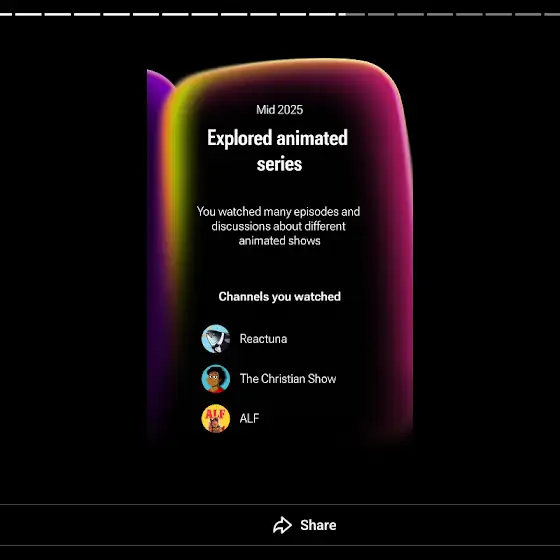The height and width of the screenshot is (560, 560).
Task: Open the yellow ALF channel avatar
Action: pyautogui.click(x=215, y=418)
